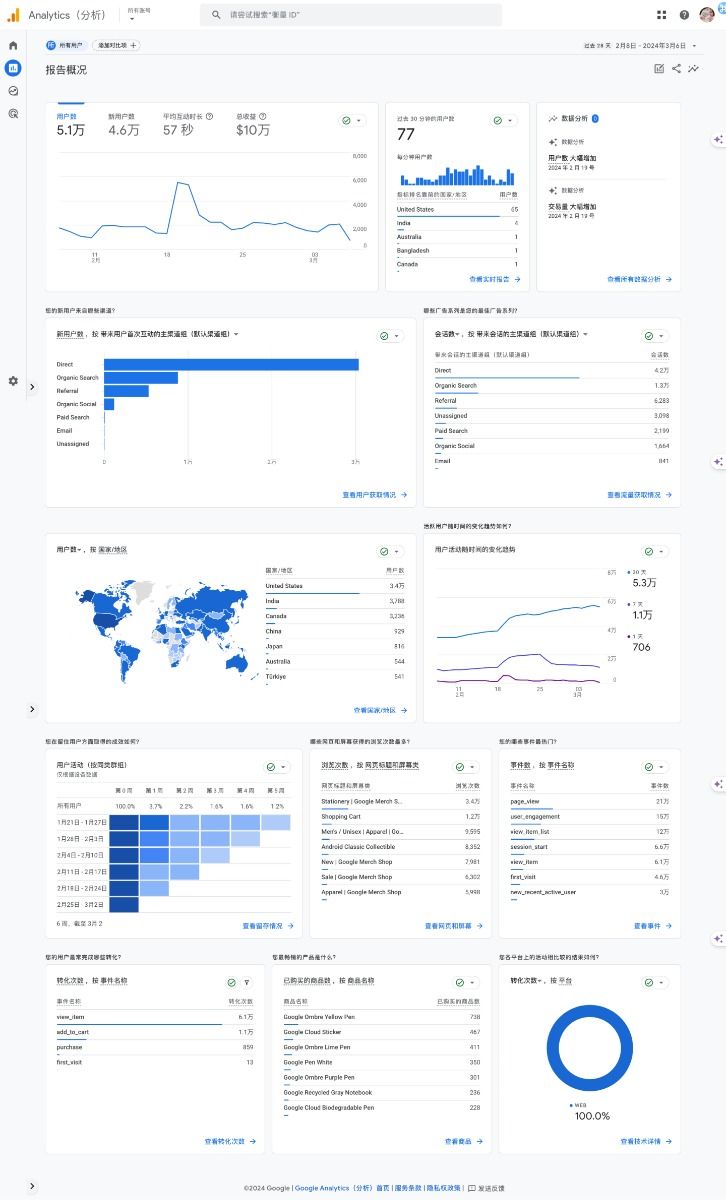Open the Explore icon in left sidebar
The height and width of the screenshot is (1200, 726).
tap(13, 91)
